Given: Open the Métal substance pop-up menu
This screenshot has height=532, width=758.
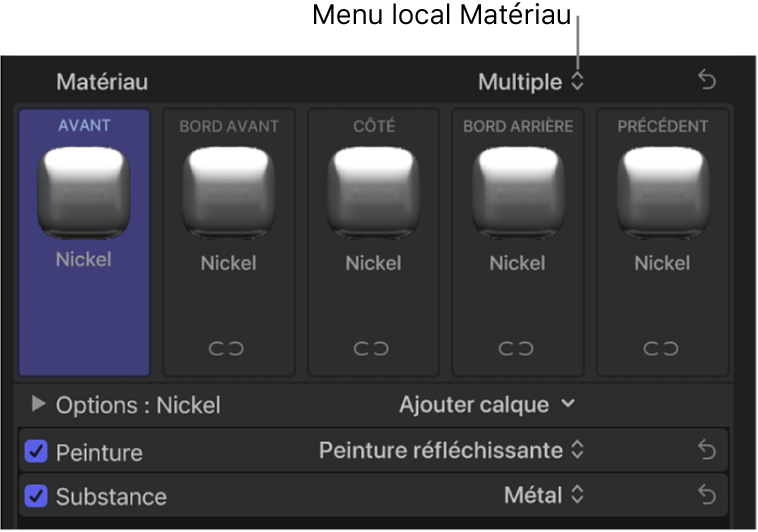Looking at the screenshot, I should click(544, 494).
